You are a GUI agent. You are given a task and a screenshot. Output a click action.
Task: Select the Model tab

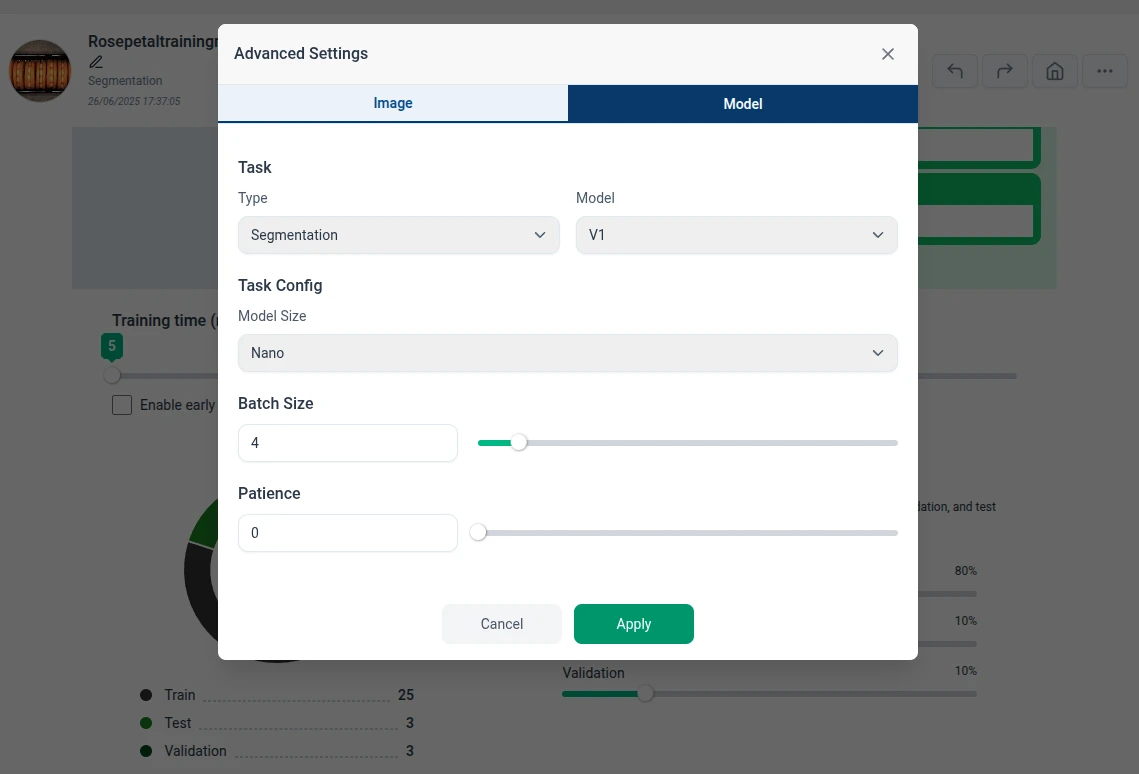tap(743, 103)
